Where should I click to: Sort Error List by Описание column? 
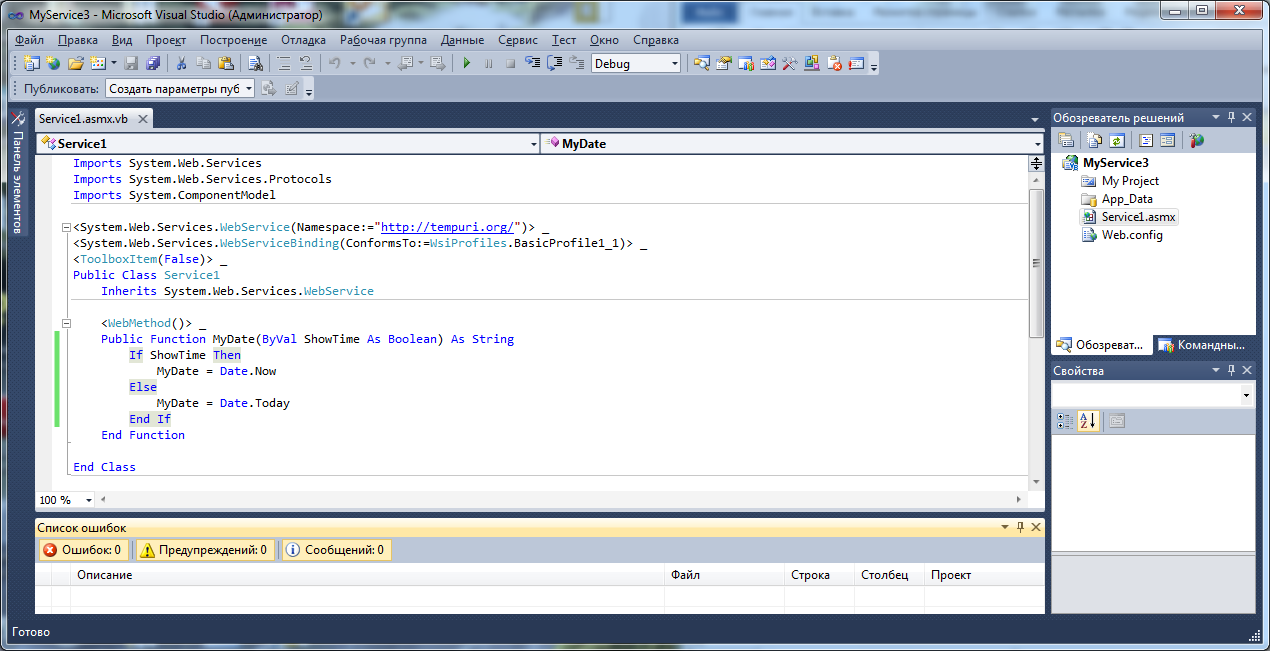point(367,575)
